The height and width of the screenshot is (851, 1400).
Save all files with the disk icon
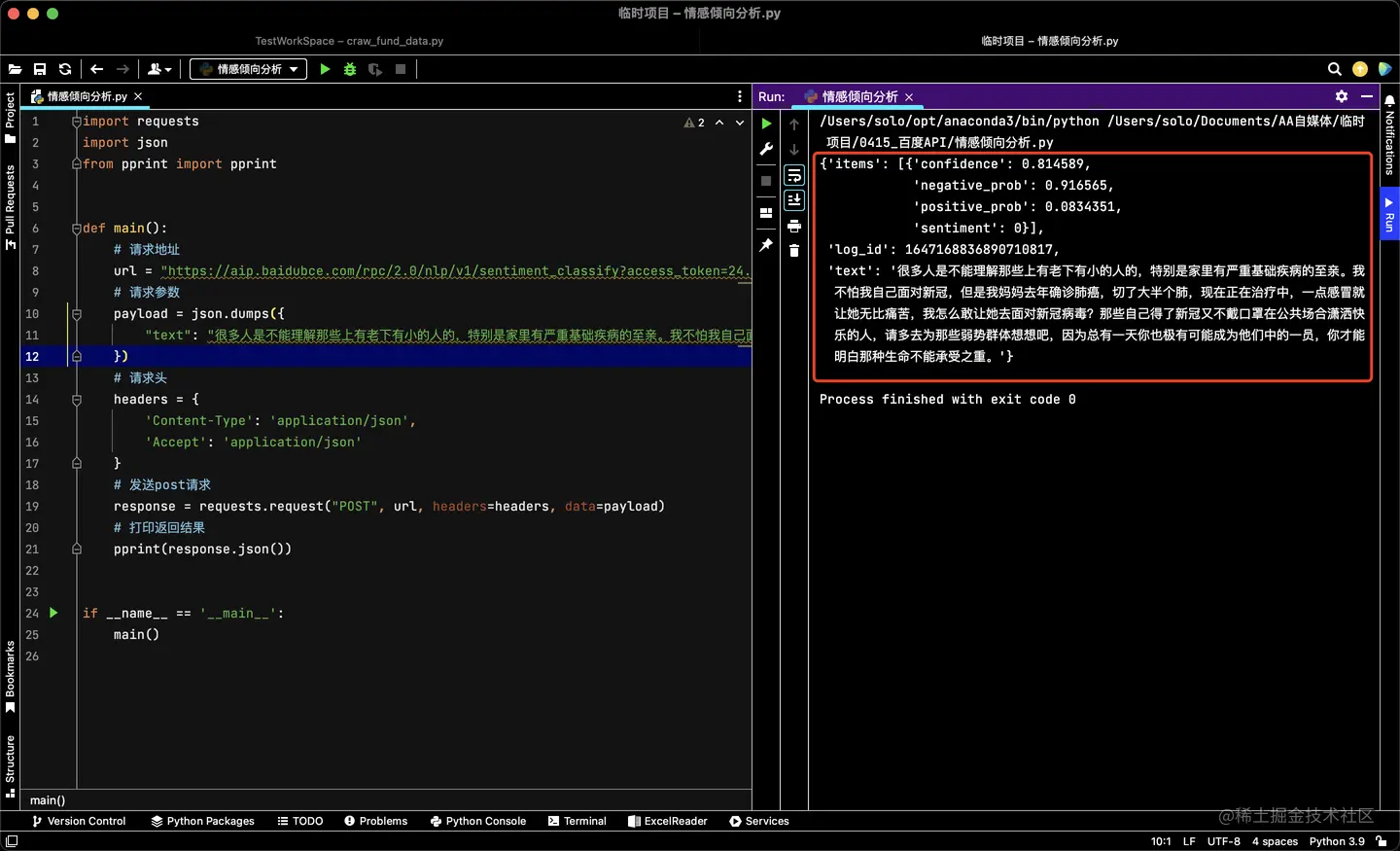40,69
